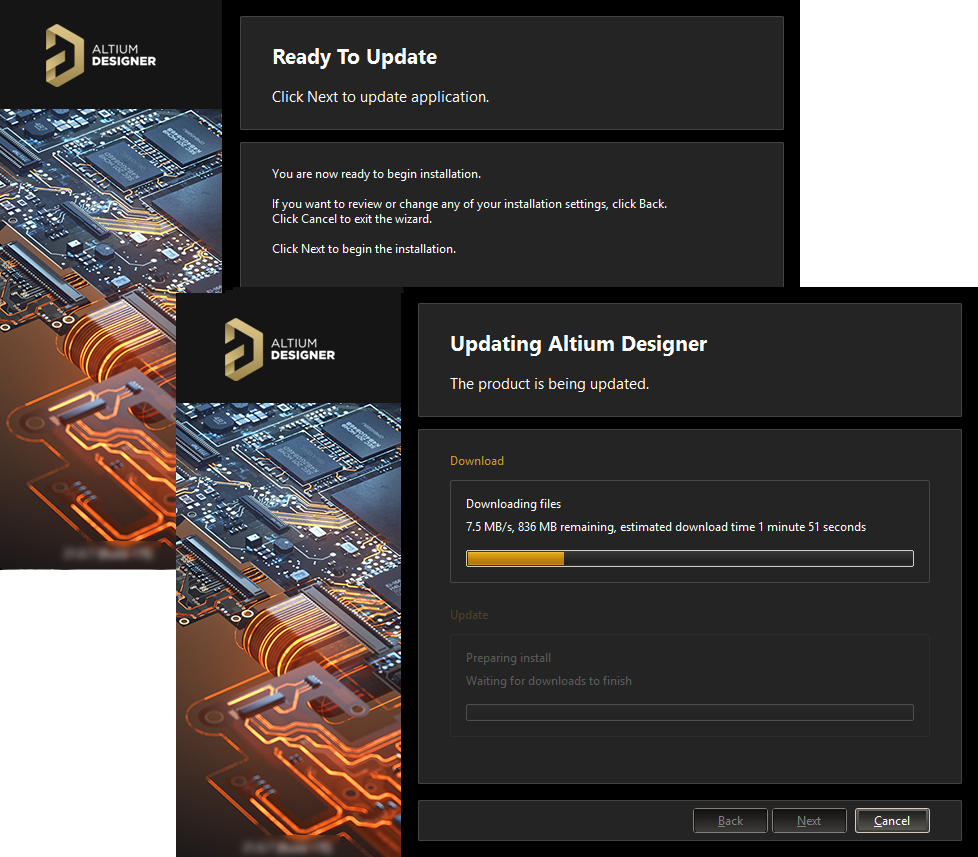Click the Ready To Update heading
The width and height of the screenshot is (978, 857).
(354, 57)
